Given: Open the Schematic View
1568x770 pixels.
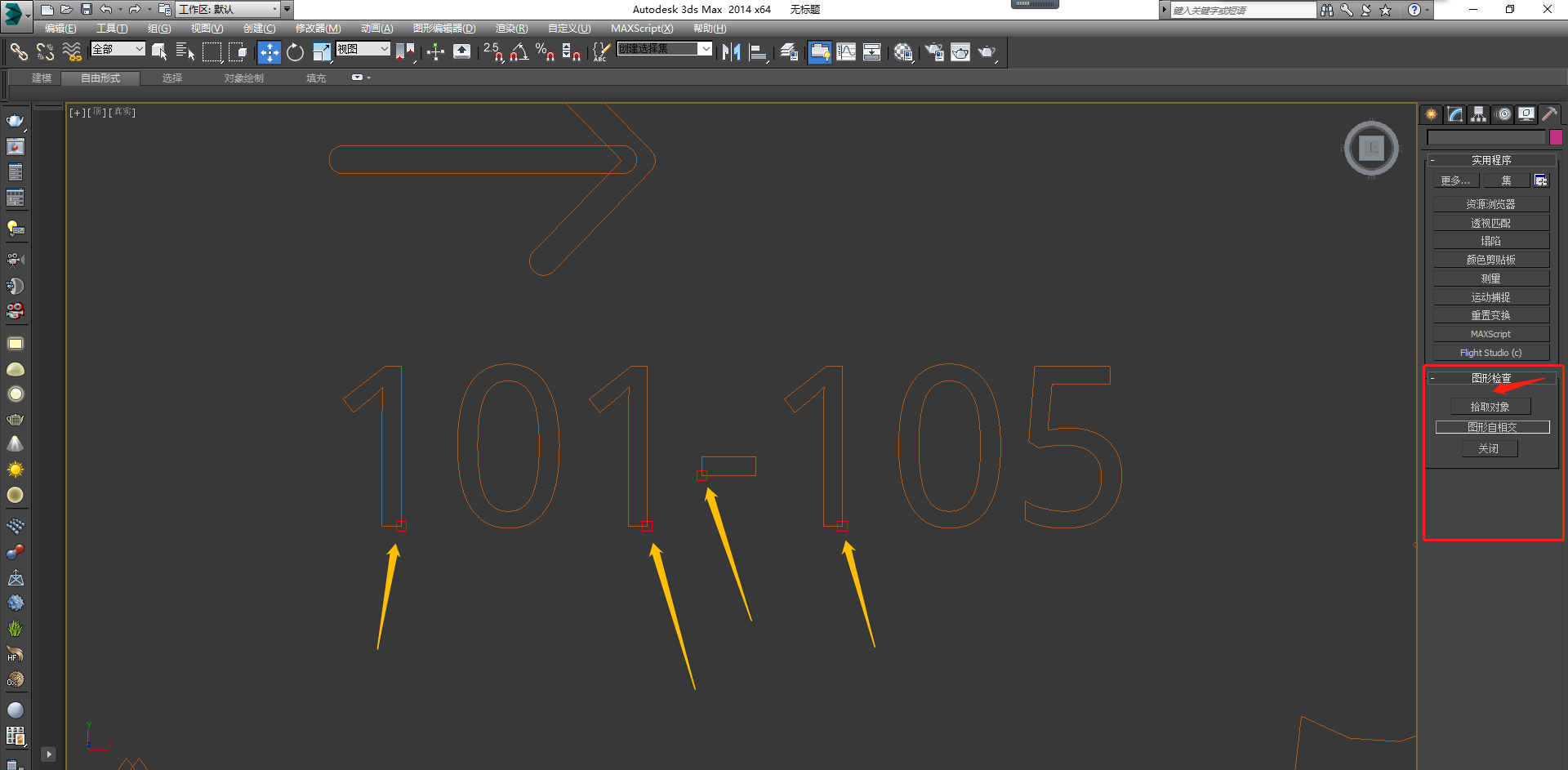Looking at the screenshot, I should coord(872,52).
